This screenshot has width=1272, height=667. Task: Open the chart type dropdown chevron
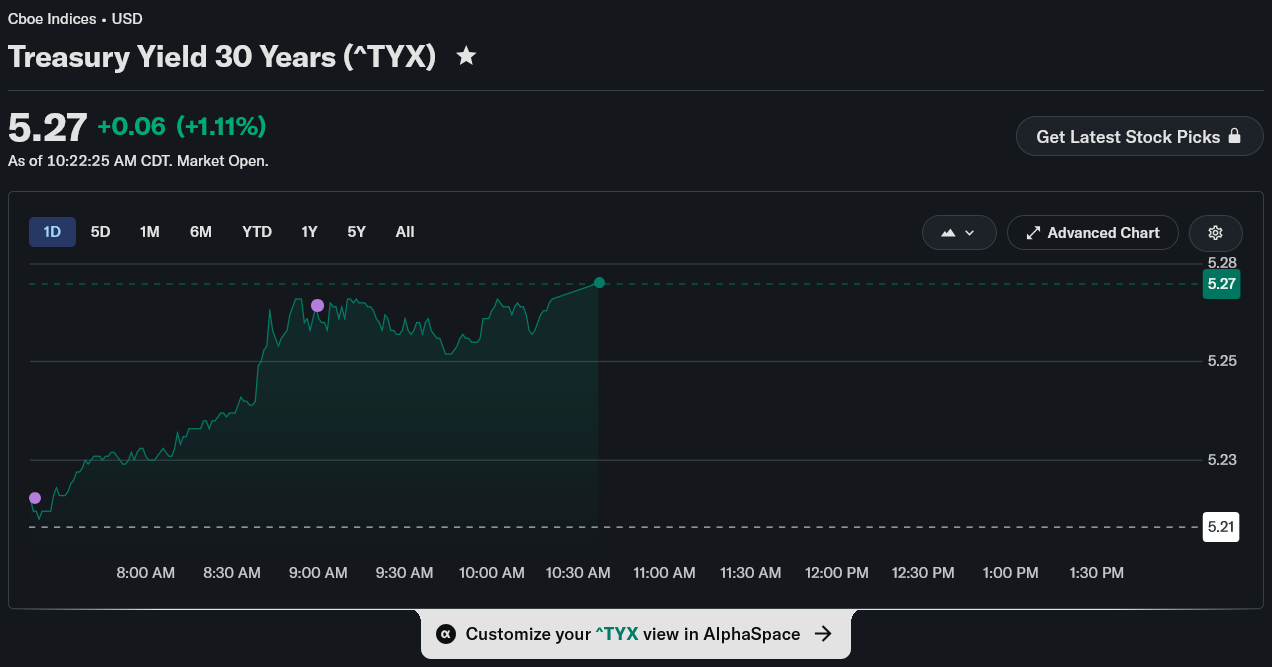tap(969, 233)
